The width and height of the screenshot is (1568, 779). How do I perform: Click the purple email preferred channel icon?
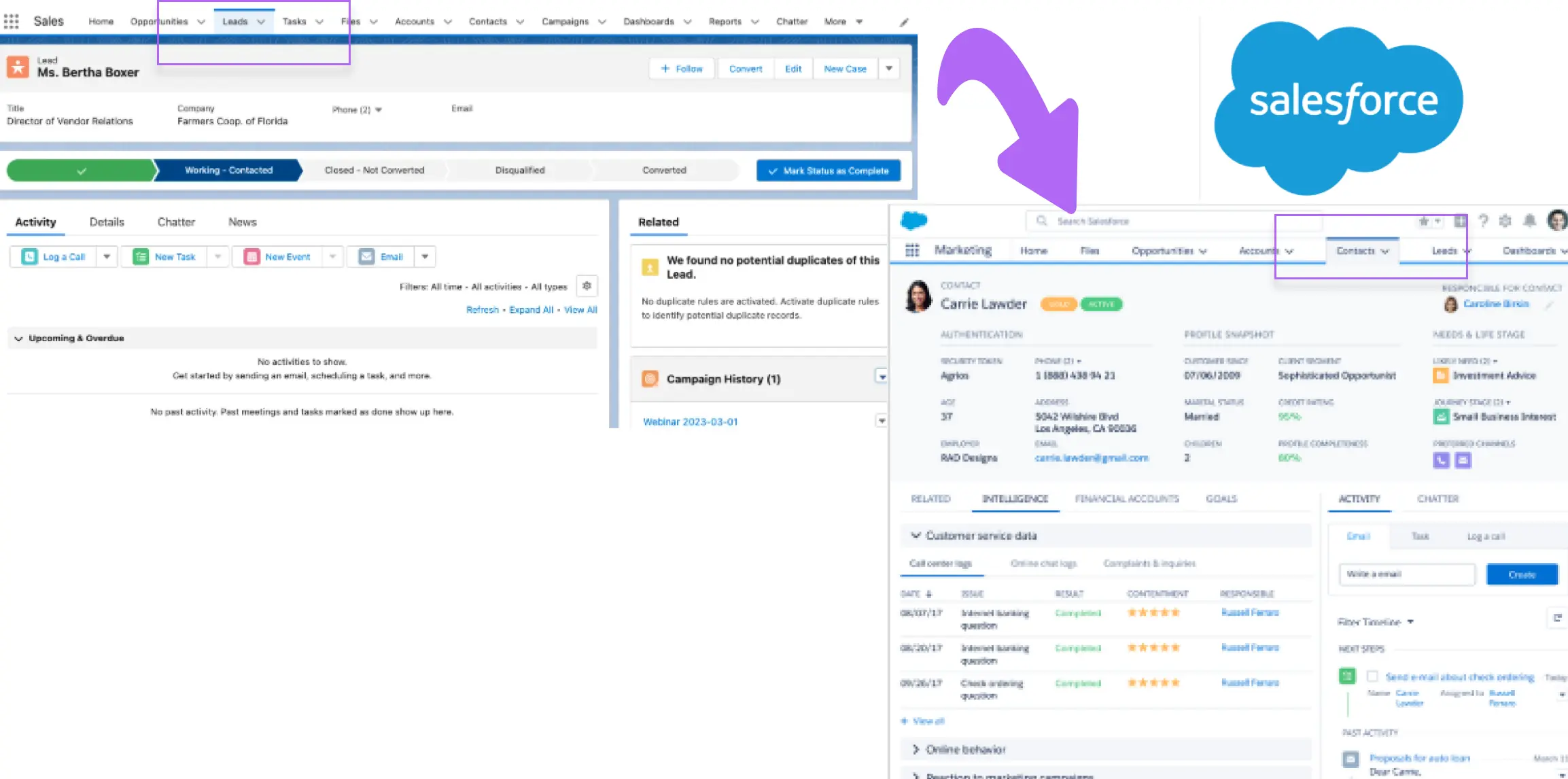pyautogui.click(x=1463, y=460)
